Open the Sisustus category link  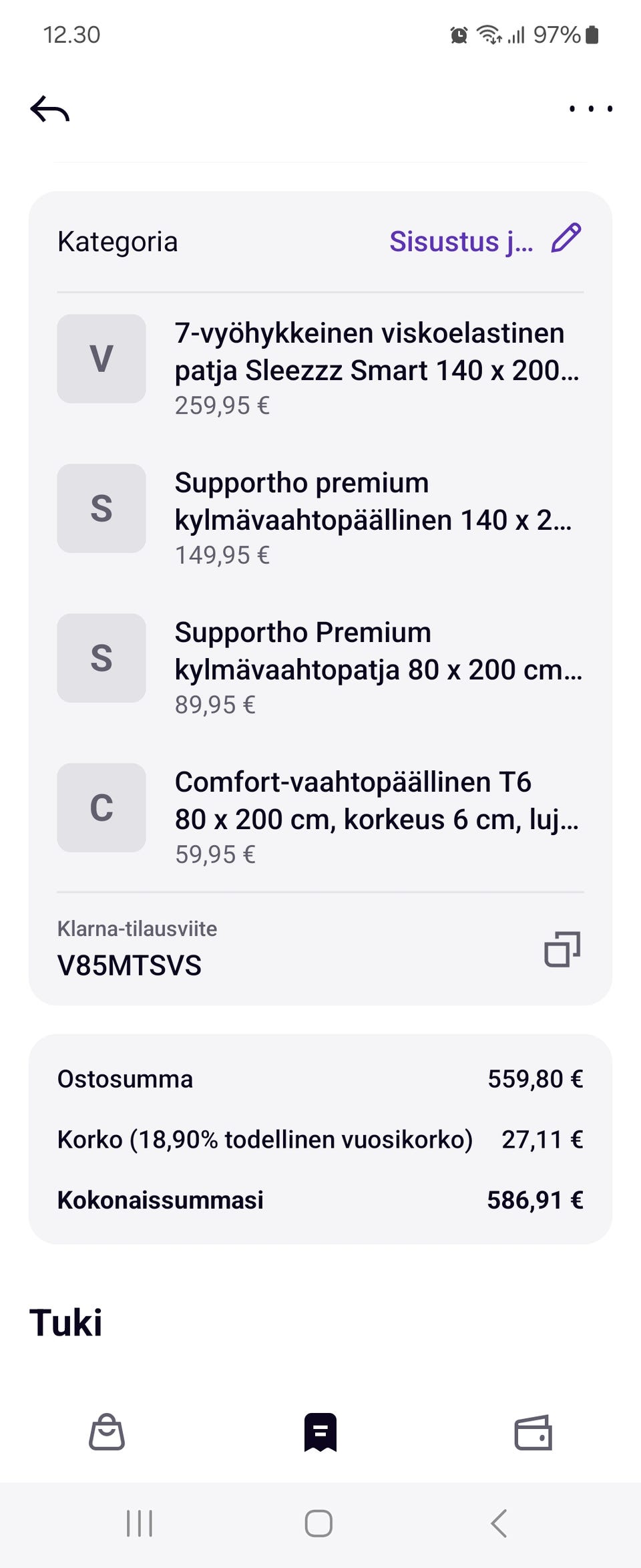pyautogui.click(x=461, y=242)
